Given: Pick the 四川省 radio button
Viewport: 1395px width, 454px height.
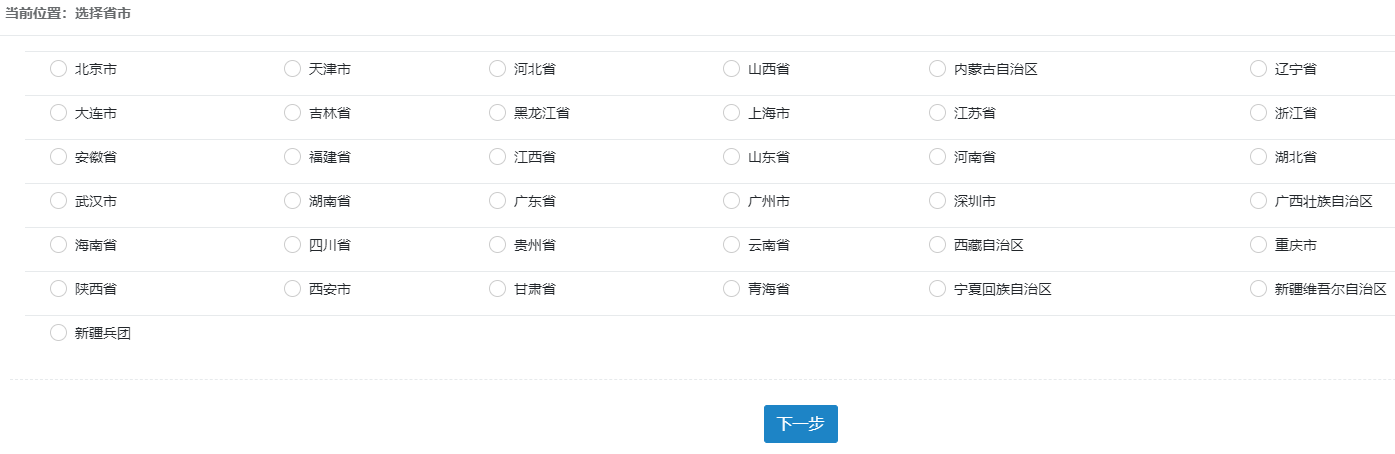Looking at the screenshot, I should click(x=292, y=245).
